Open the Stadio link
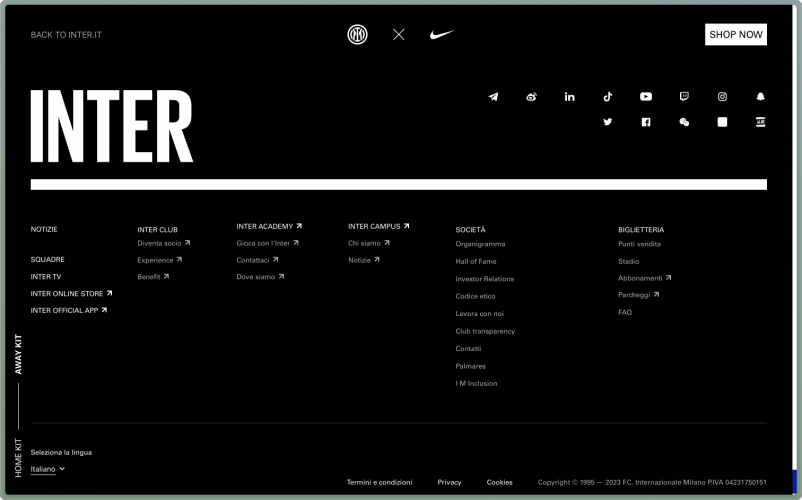This screenshot has width=802, height=500. (628, 261)
